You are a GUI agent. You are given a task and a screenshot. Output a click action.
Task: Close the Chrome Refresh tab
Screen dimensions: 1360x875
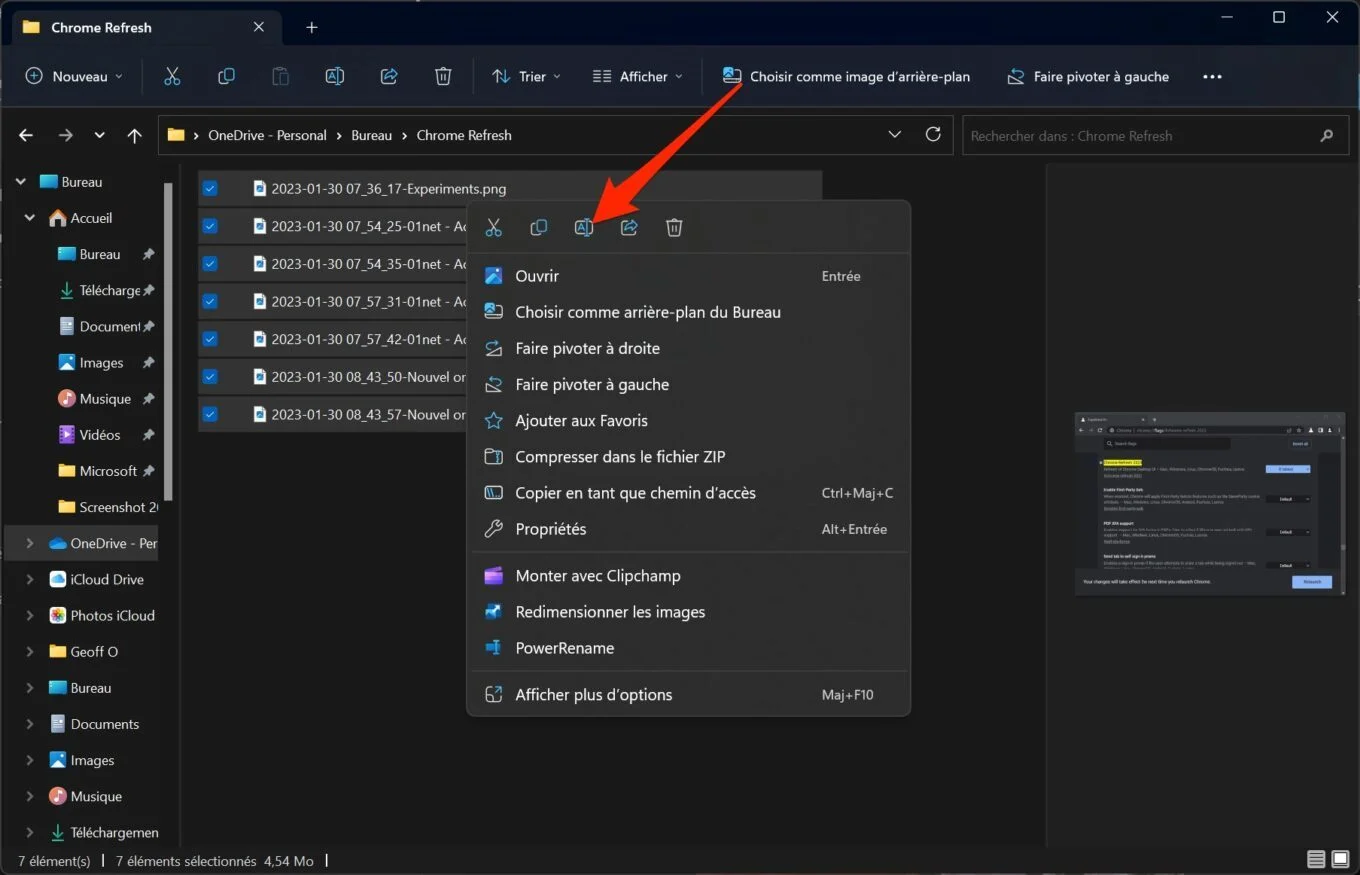coord(259,27)
